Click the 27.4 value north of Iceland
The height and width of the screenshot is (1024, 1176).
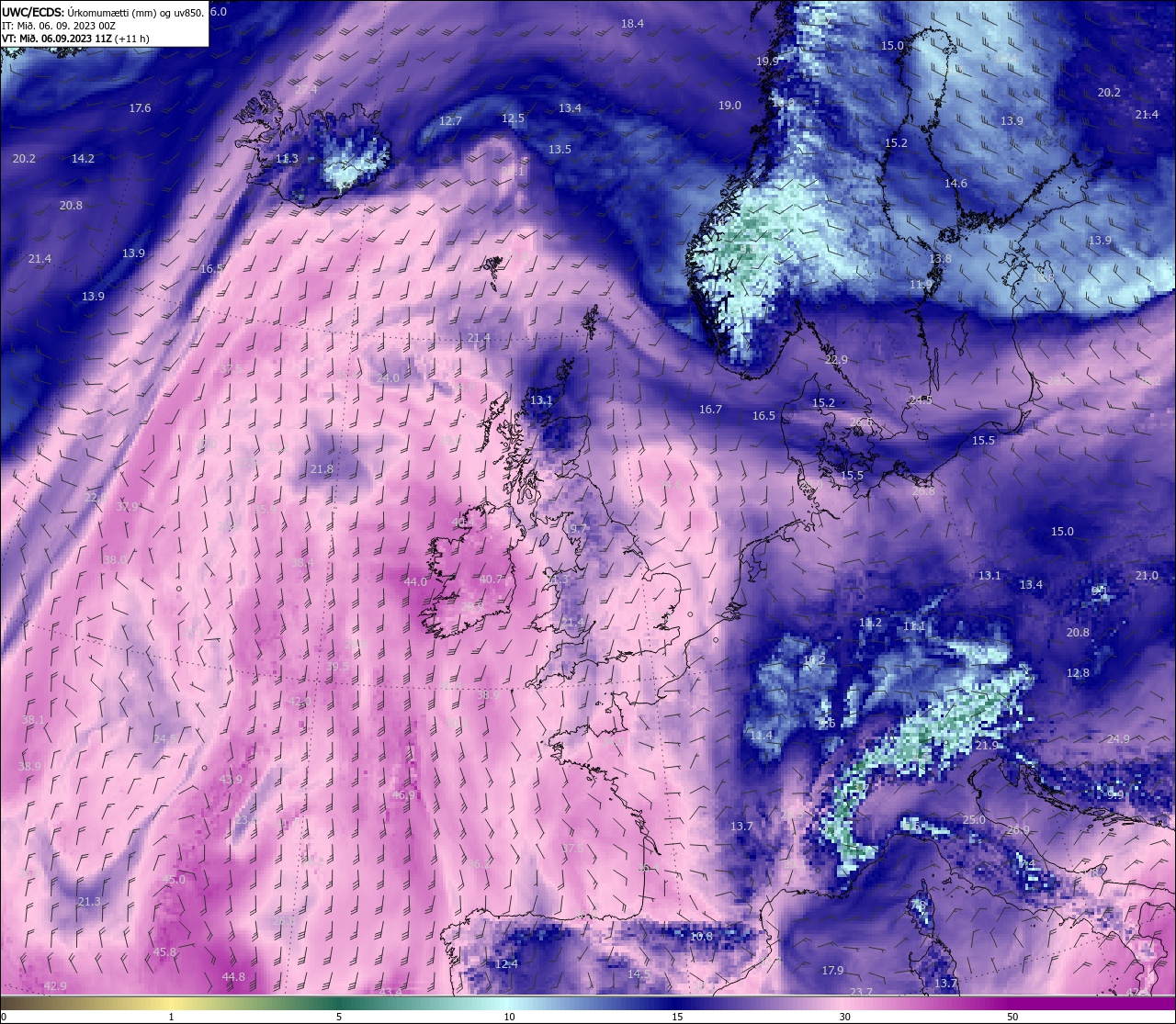pyautogui.click(x=306, y=90)
